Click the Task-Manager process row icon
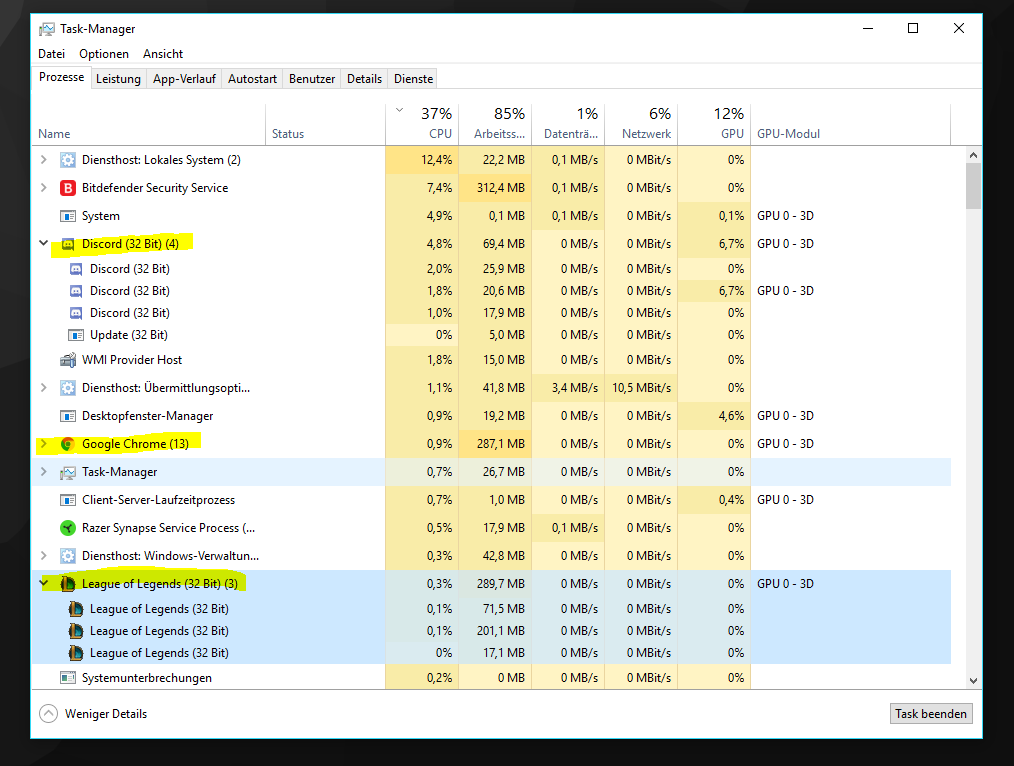 click(x=67, y=473)
